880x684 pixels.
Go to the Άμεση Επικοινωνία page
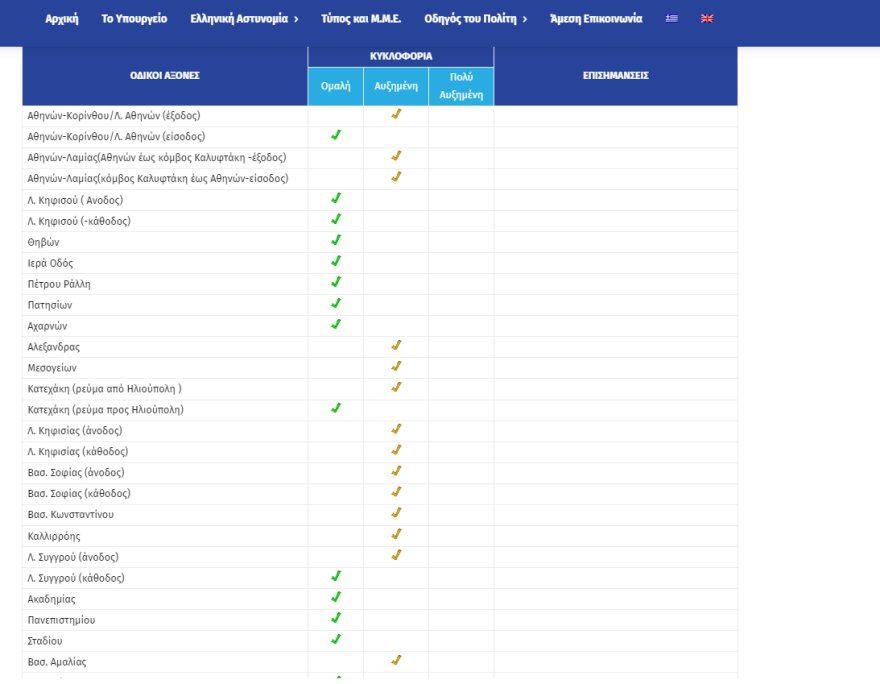(x=596, y=19)
